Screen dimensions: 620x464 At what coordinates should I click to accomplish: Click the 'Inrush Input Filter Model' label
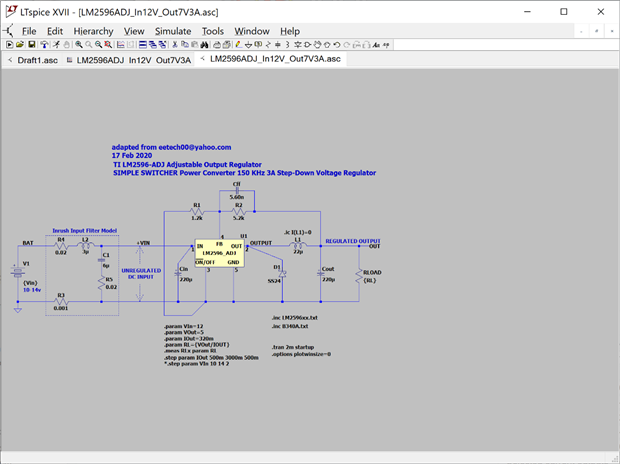(x=85, y=230)
